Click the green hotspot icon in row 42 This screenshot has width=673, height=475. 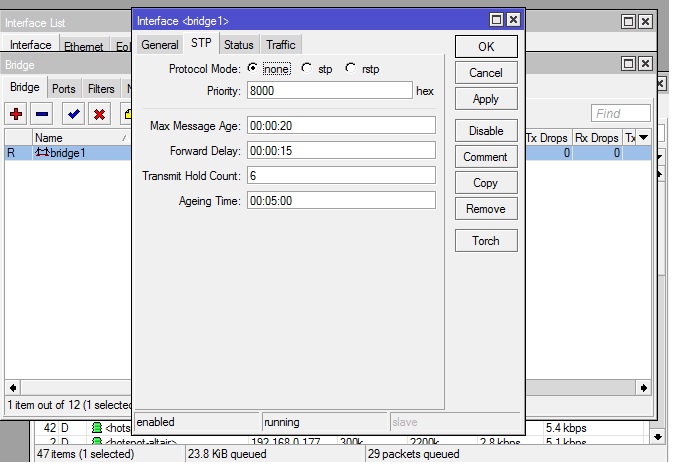97,427
